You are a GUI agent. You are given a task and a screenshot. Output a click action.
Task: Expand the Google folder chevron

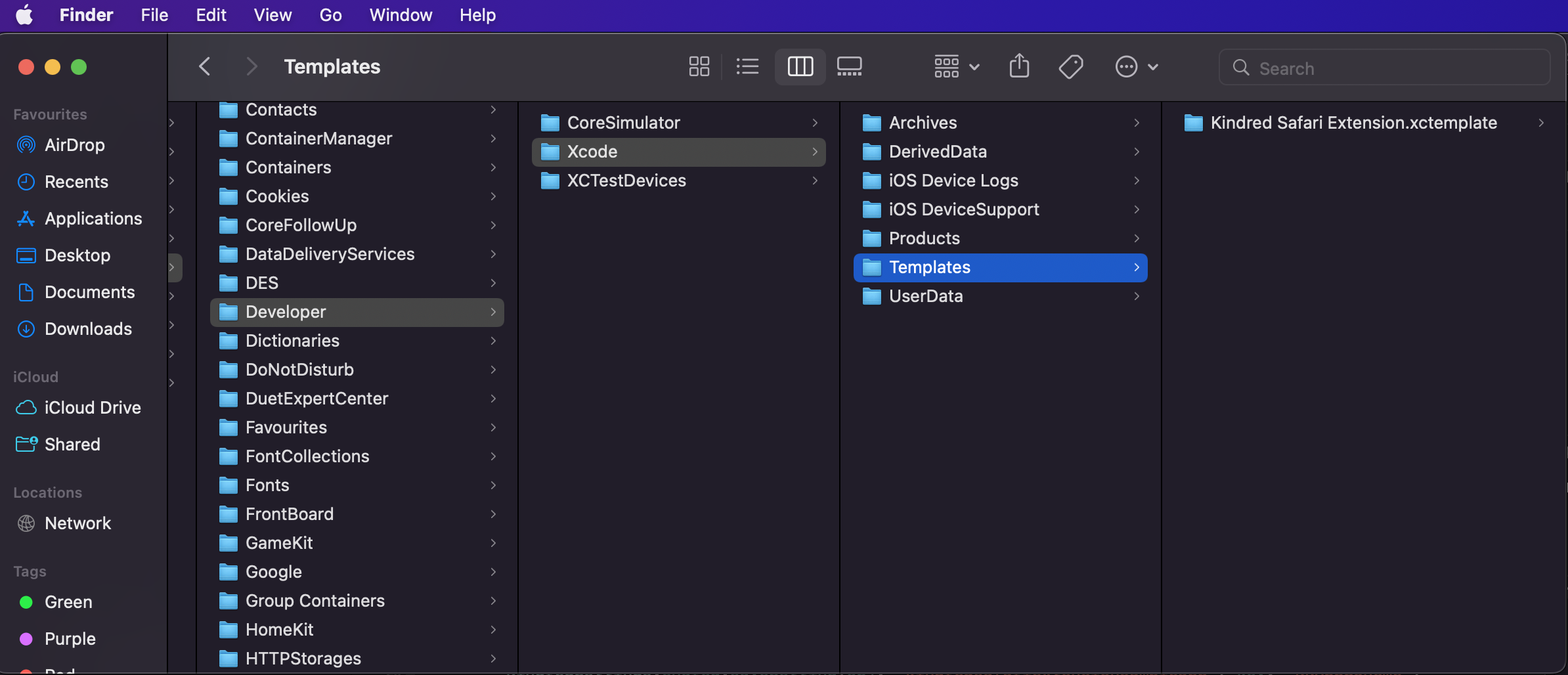493,572
